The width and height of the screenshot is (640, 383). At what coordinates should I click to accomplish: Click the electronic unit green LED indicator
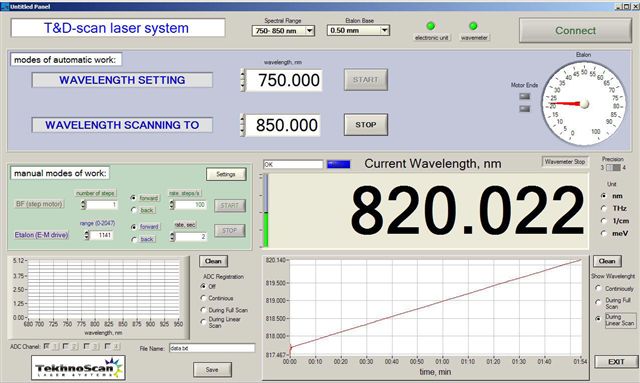pos(430,26)
